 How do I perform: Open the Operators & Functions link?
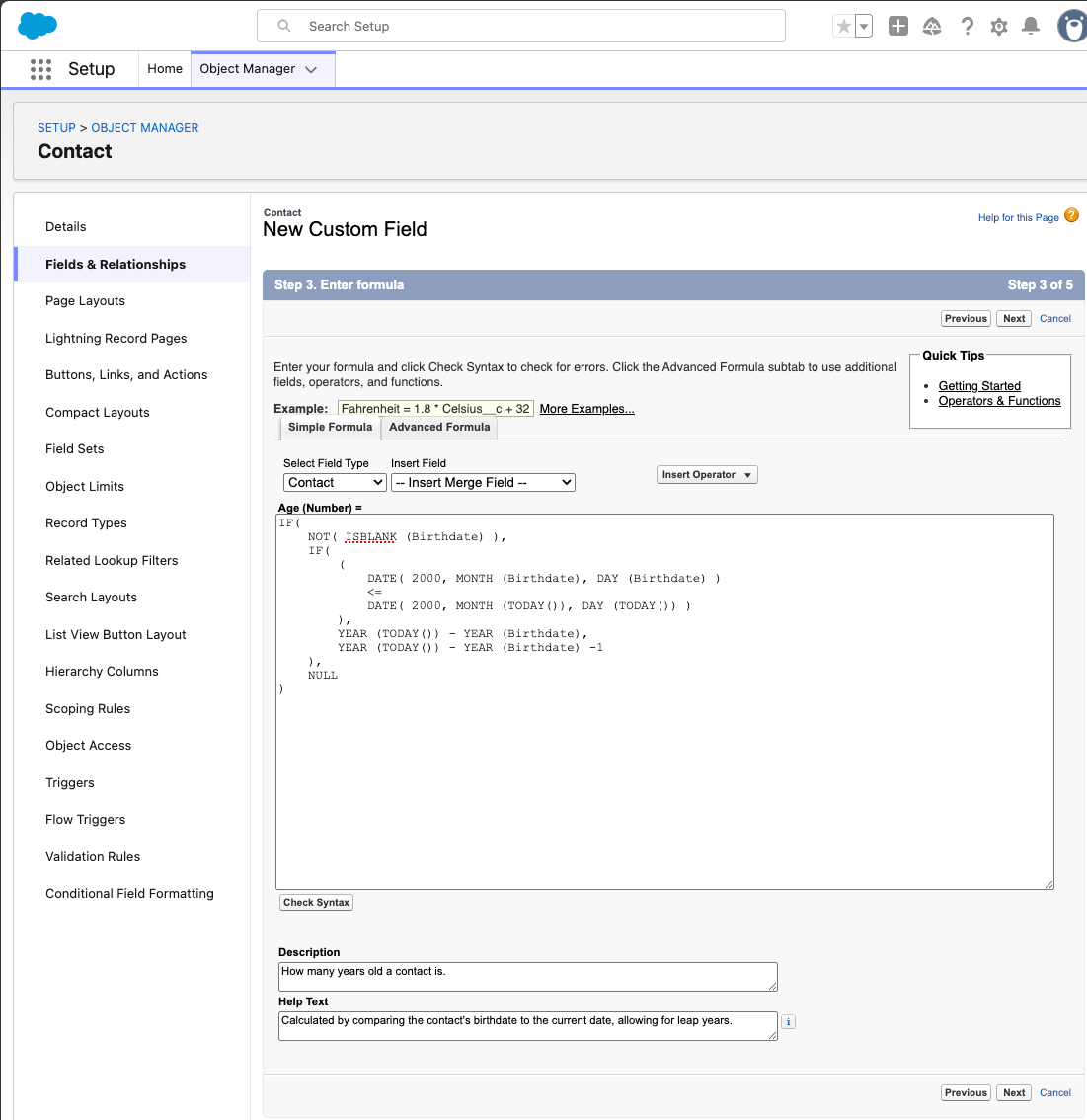tap(999, 401)
